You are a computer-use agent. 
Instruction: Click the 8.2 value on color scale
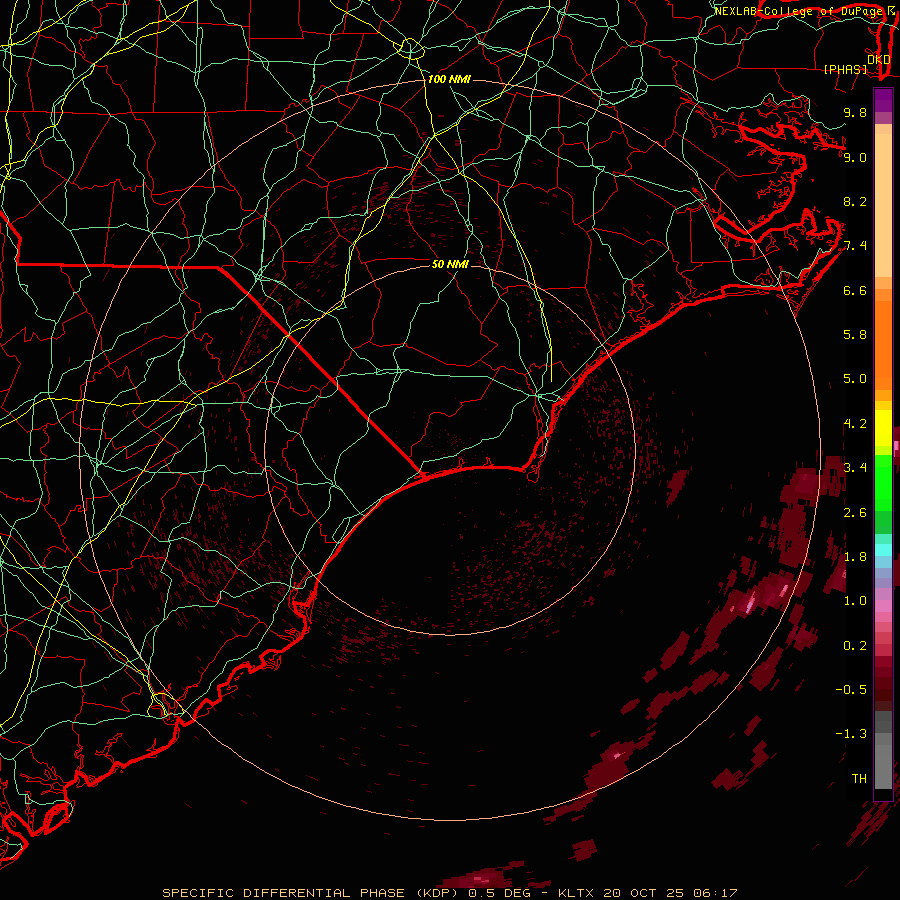(855, 201)
